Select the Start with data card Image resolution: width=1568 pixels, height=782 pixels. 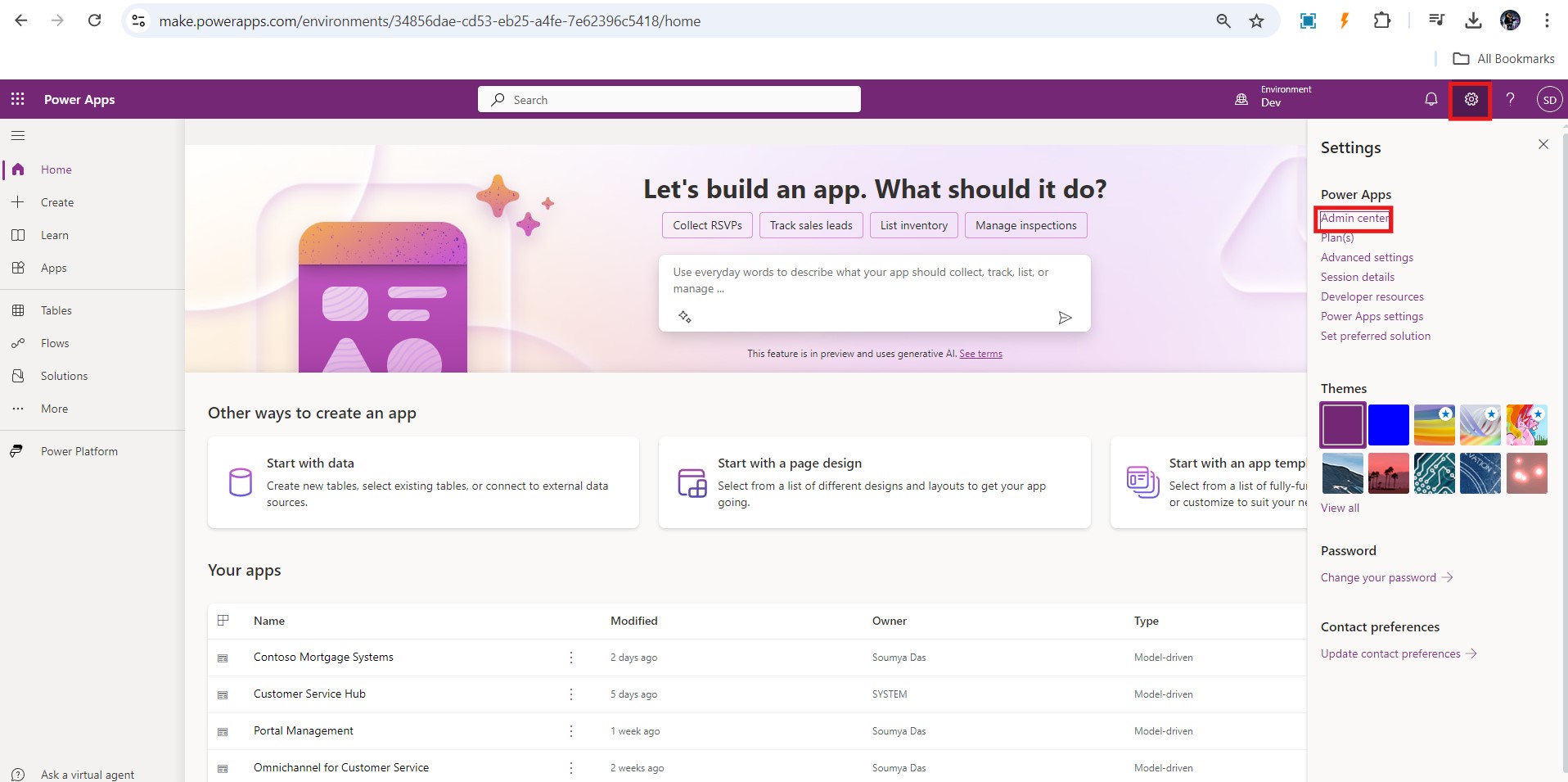click(x=423, y=482)
